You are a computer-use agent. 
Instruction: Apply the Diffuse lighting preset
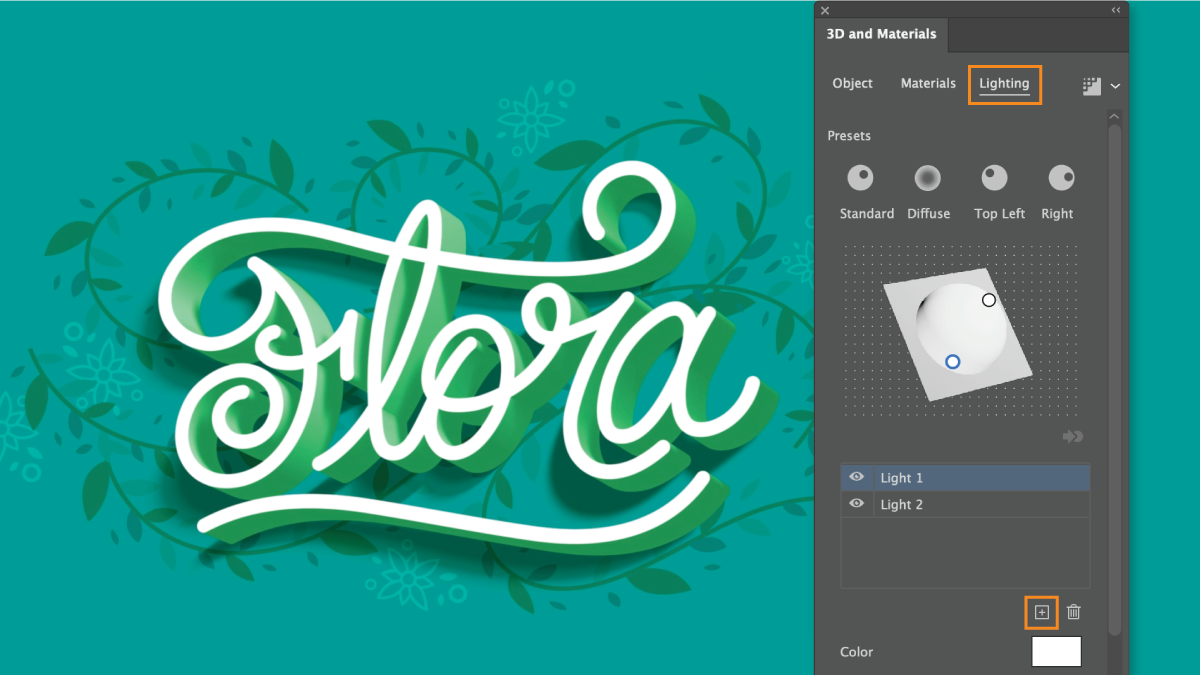[x=928, y=178]
